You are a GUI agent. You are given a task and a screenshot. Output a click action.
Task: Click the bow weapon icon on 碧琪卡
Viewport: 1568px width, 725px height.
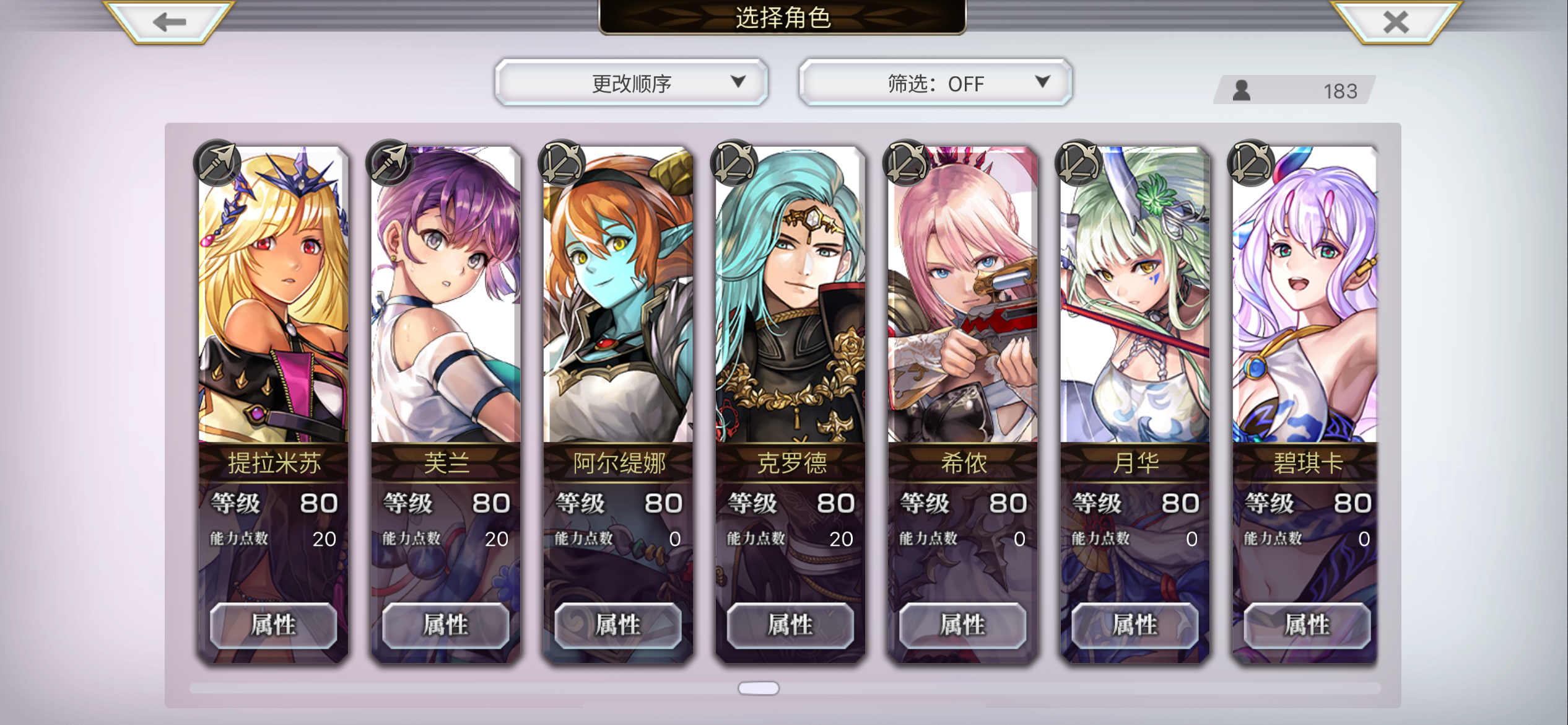pyautogui.click(x=1251, y=162)
